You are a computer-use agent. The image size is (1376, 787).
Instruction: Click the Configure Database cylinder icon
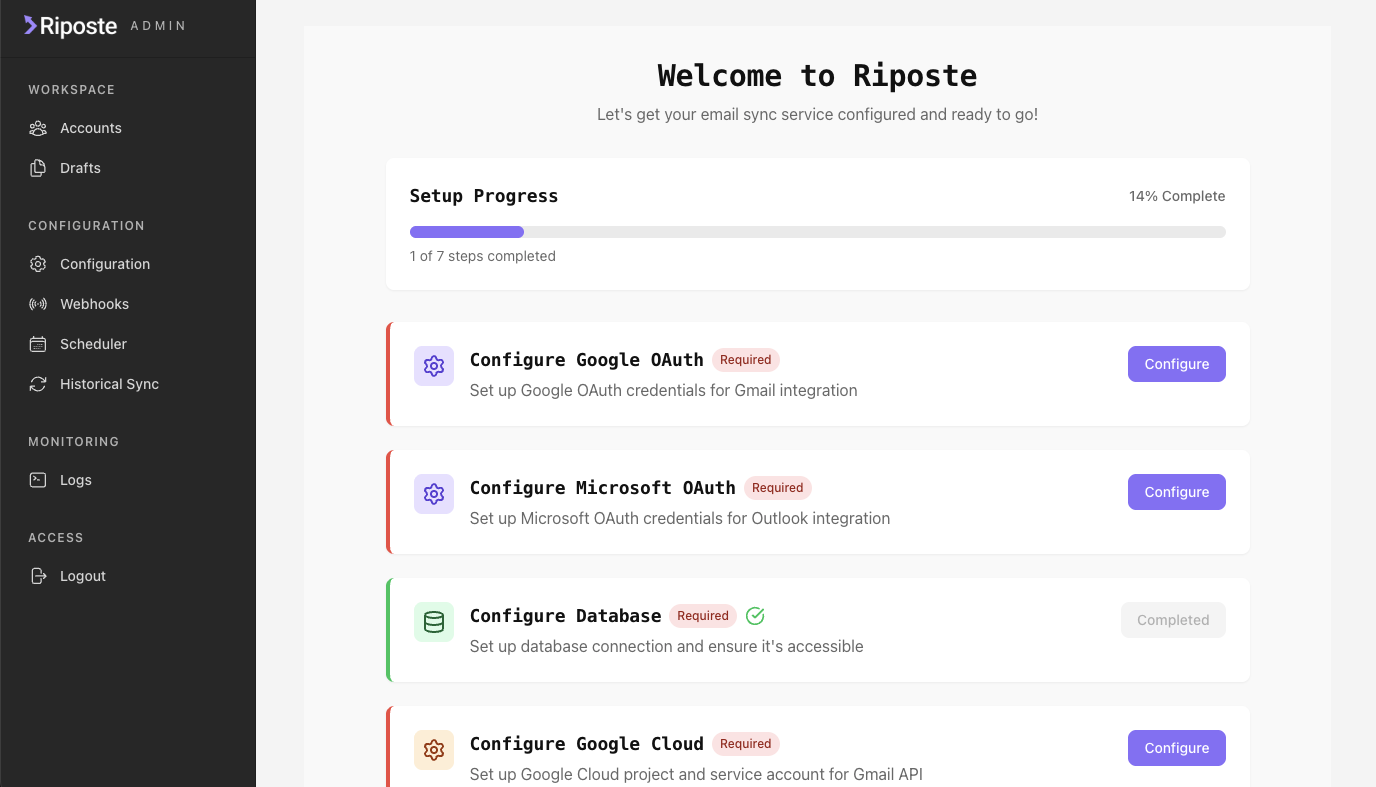[x=434, y=622]
